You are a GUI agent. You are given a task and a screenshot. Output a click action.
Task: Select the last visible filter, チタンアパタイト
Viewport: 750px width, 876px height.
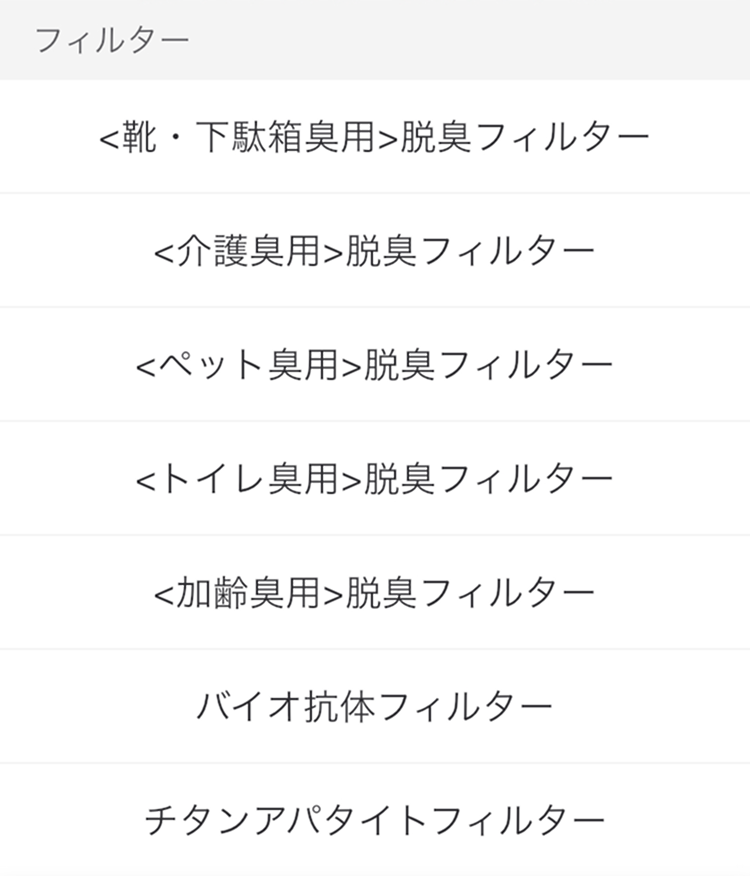(x=375, y=821)
